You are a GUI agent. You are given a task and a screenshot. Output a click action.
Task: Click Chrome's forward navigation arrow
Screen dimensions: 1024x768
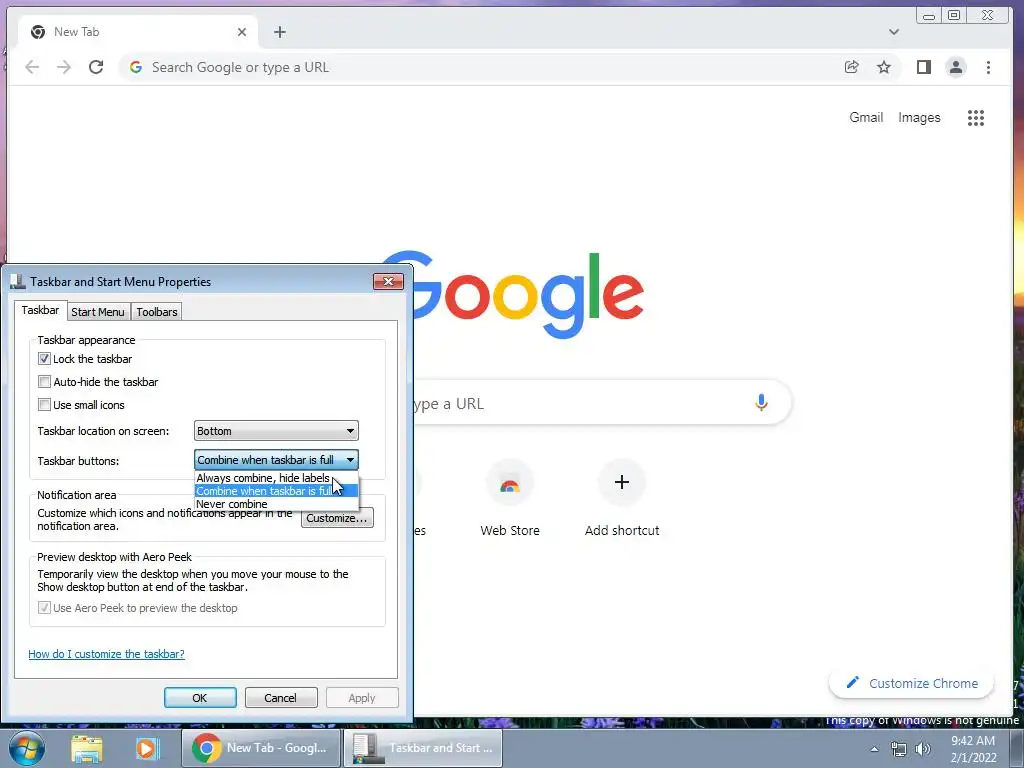point(64,67)
